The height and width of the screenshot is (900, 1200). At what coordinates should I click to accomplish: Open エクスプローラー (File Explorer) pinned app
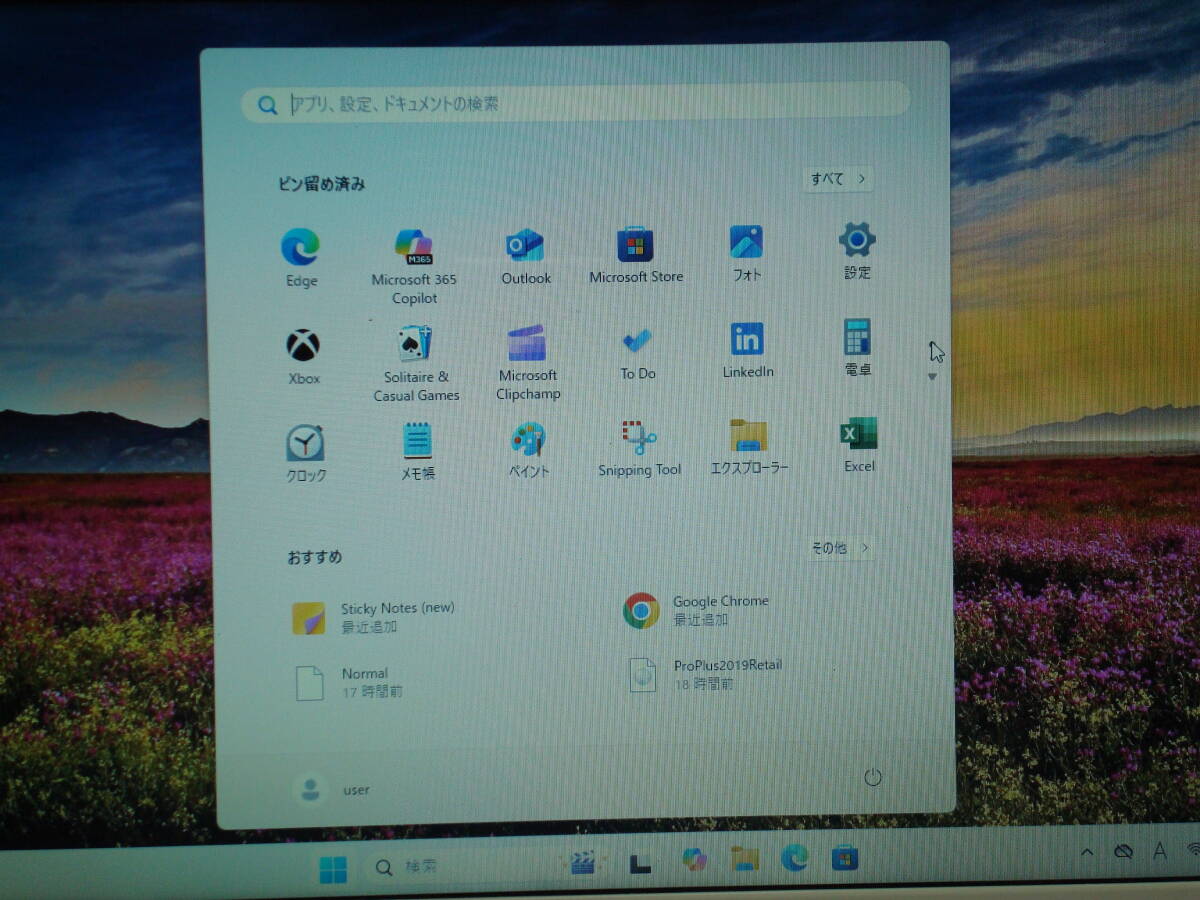click(x=749, y=447)
